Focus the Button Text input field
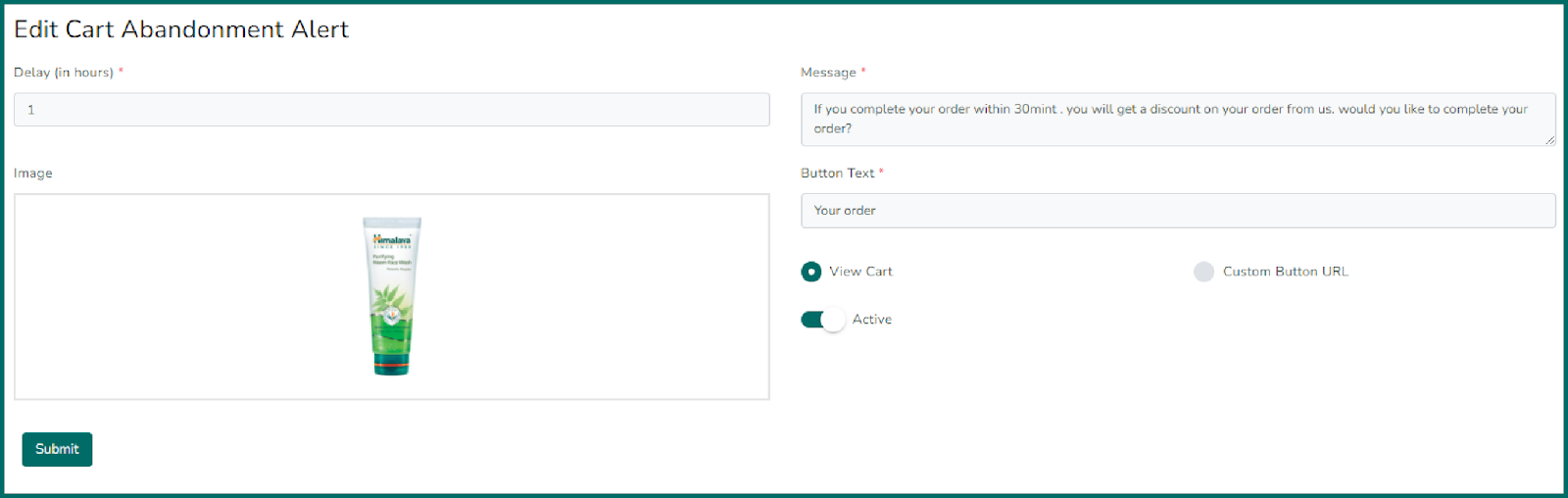 [x=1177, y=211]
